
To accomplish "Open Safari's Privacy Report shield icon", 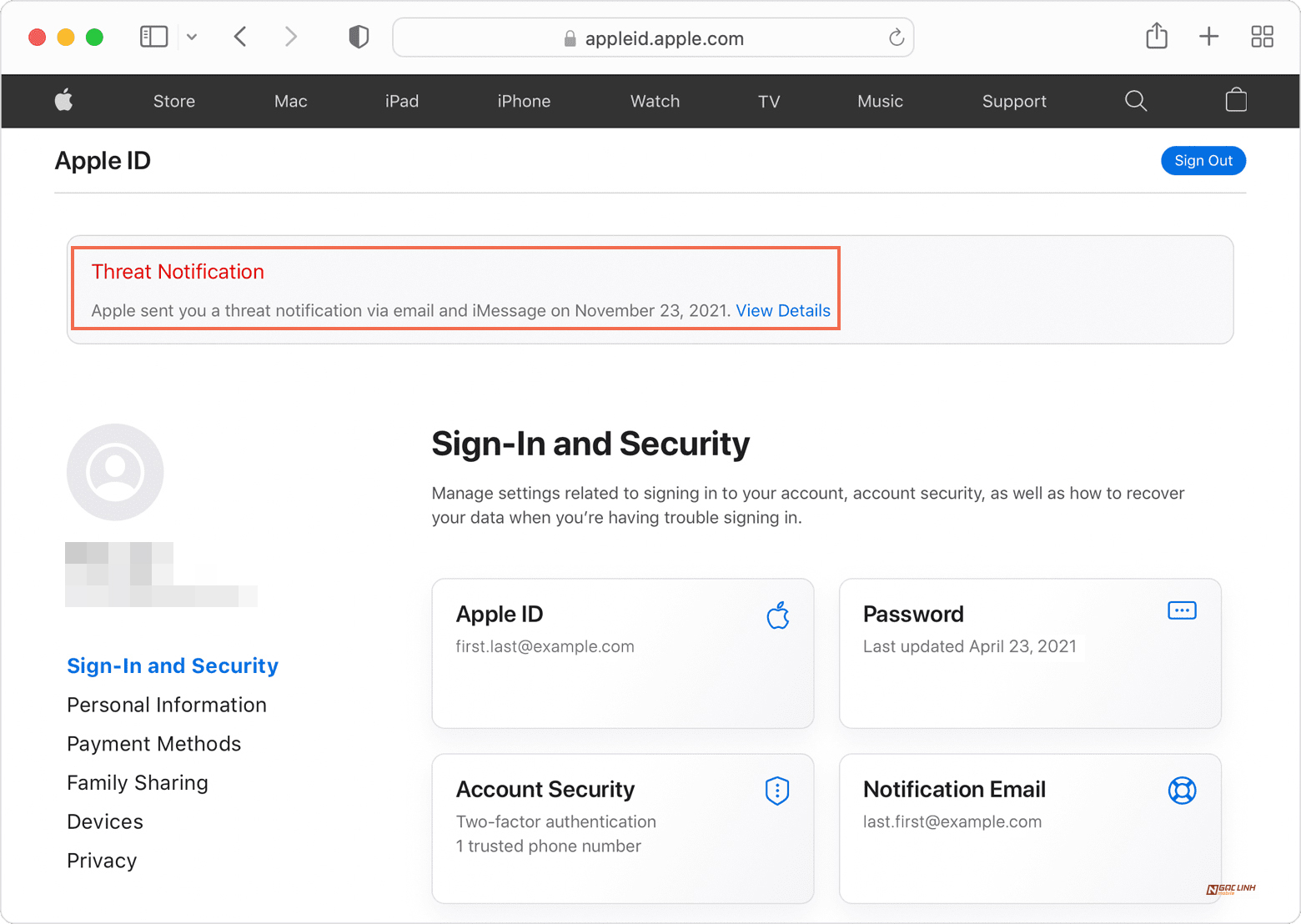I will point(359,37).
